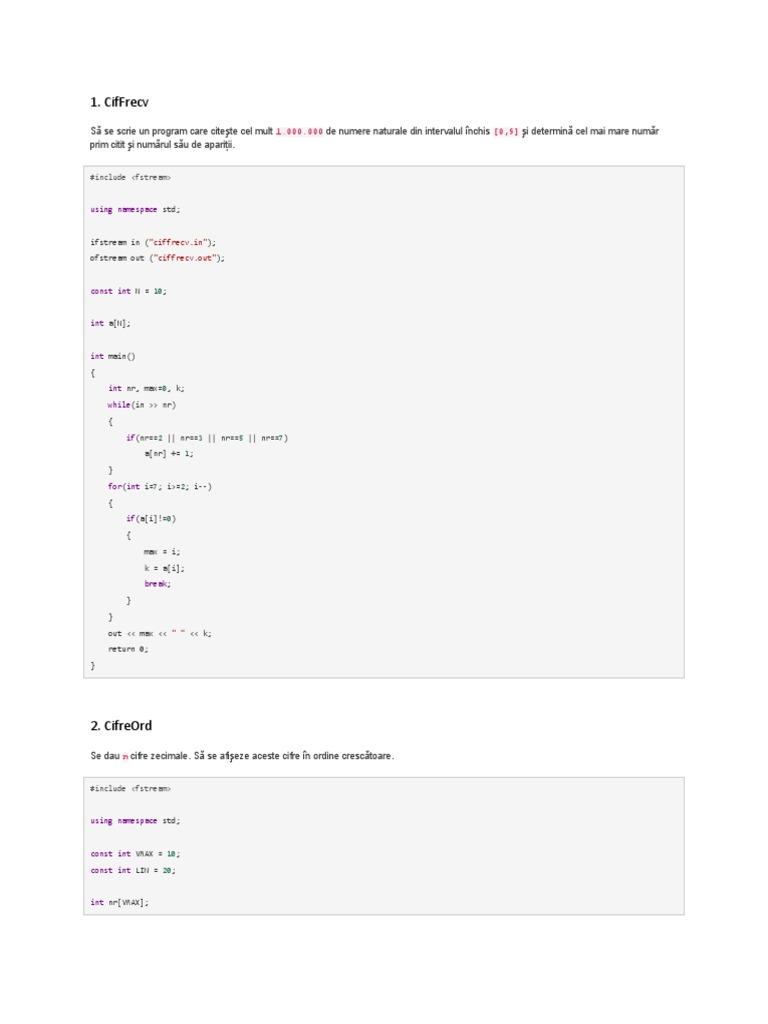The width and height of the screenshot is (768, 1024).
Task: Click the "int main()" line
Action: pos(112,356)
